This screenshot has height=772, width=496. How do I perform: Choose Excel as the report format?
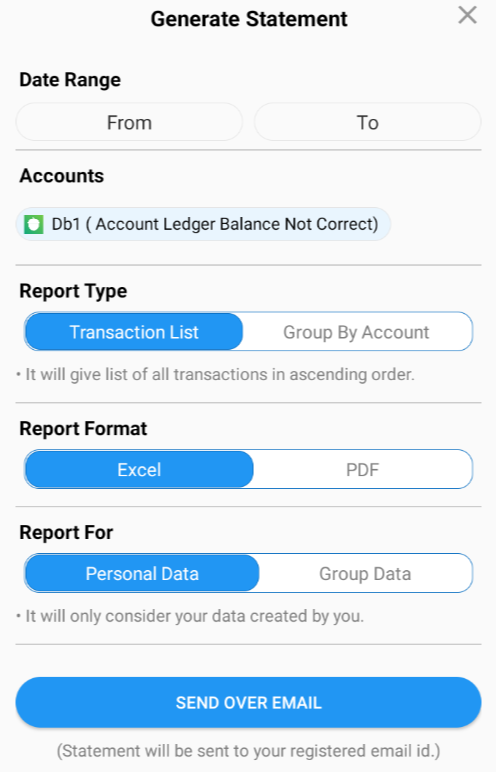click(139, 469)
